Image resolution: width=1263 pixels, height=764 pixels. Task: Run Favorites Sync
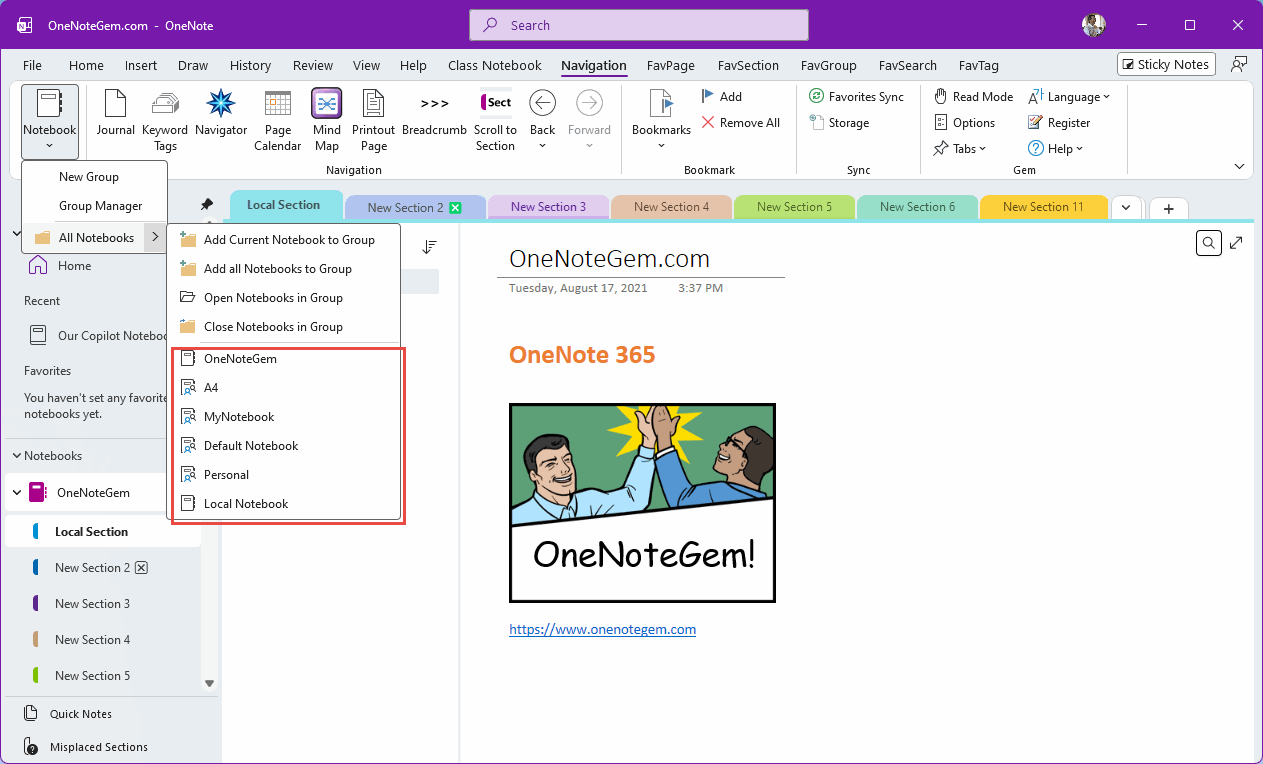tap(856, 97)
